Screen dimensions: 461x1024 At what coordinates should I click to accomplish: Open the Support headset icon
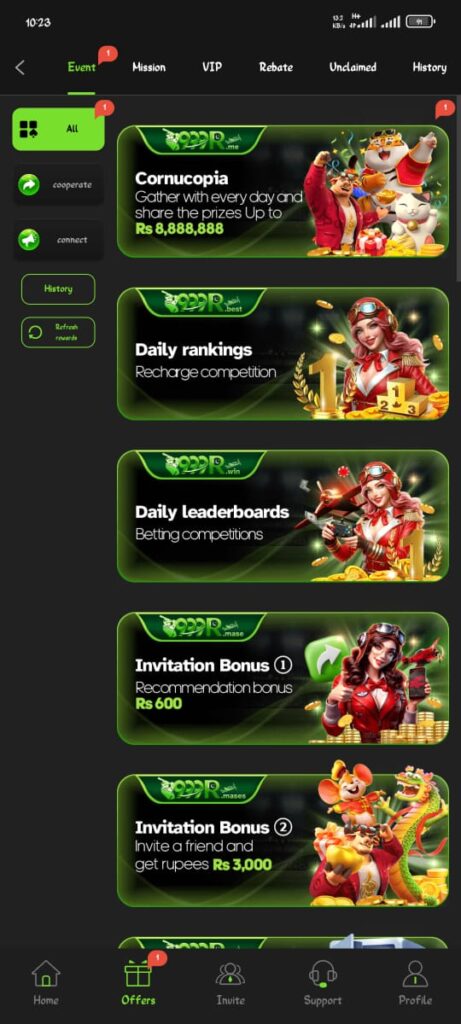pyautogui.click(x=323, y=974)
